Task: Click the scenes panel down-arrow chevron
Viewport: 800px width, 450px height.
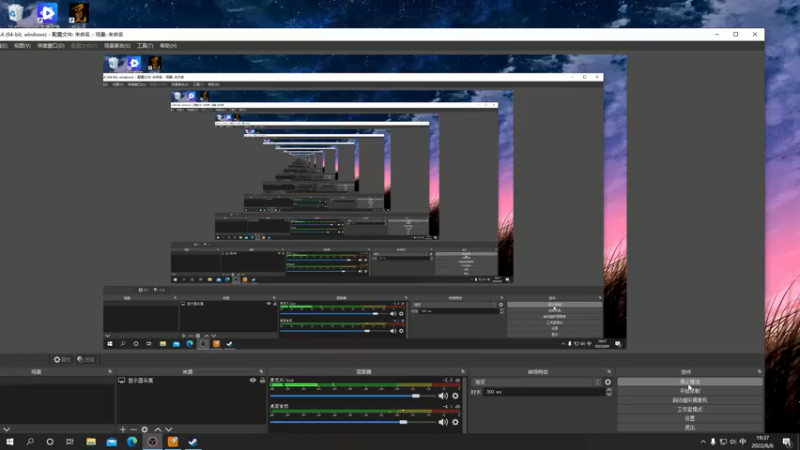Action: tap(6, 430)
